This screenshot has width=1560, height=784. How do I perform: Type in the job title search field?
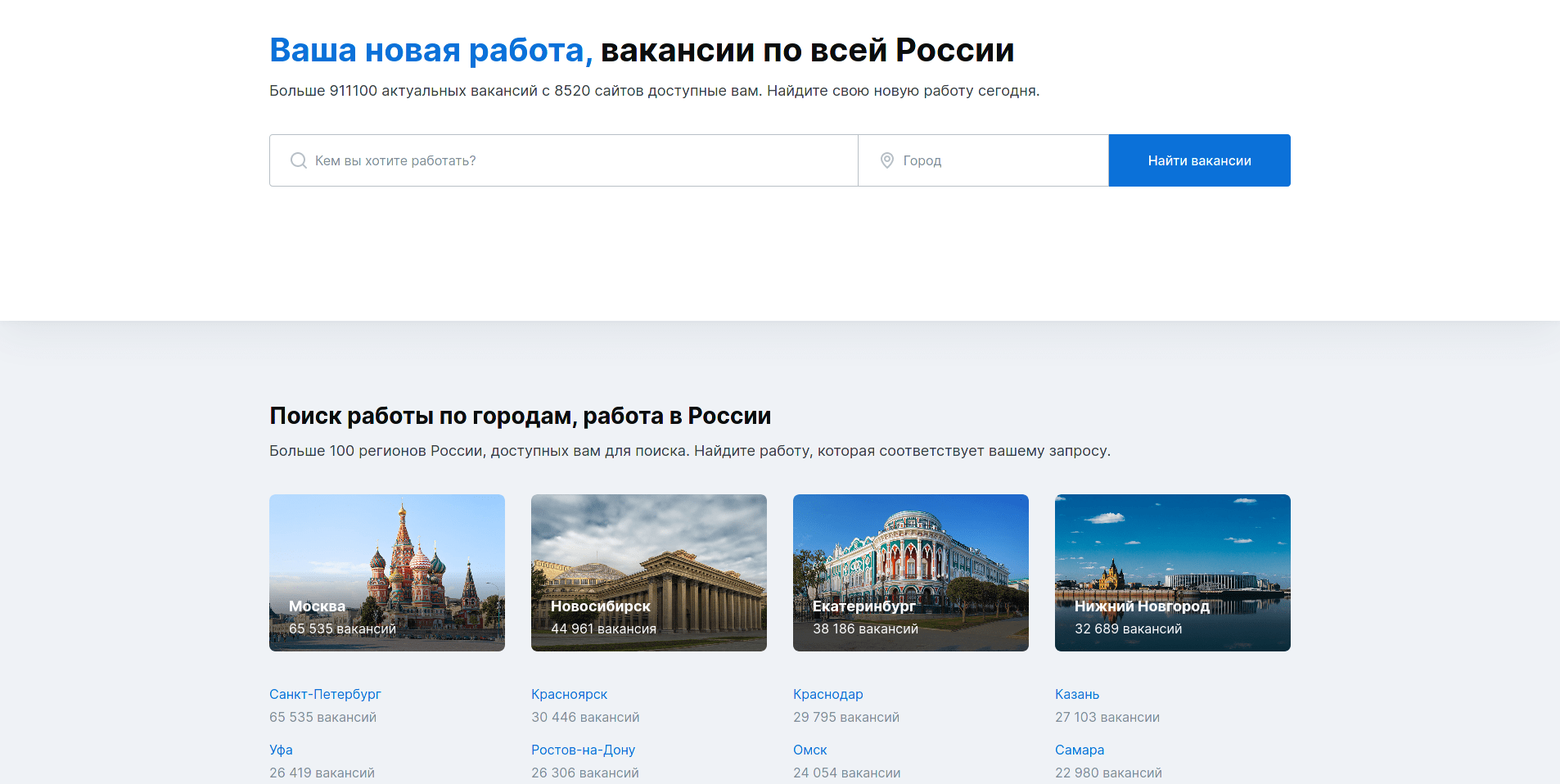(x=573, y=160)
